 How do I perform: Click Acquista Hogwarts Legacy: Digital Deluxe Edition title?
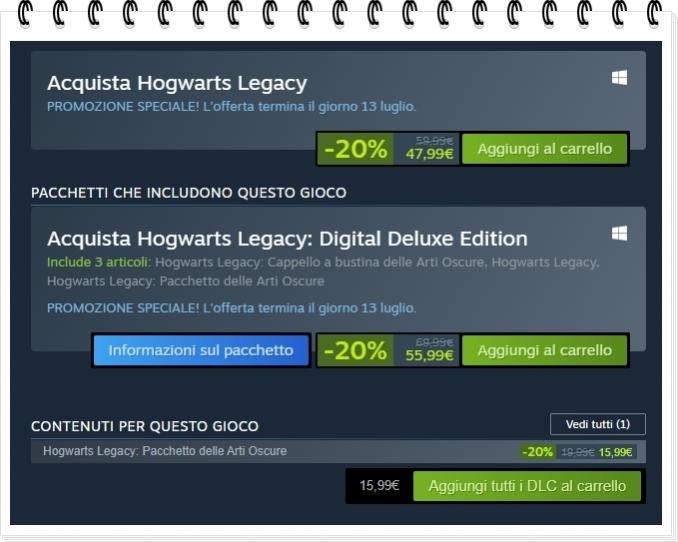(x=288, y=239)
